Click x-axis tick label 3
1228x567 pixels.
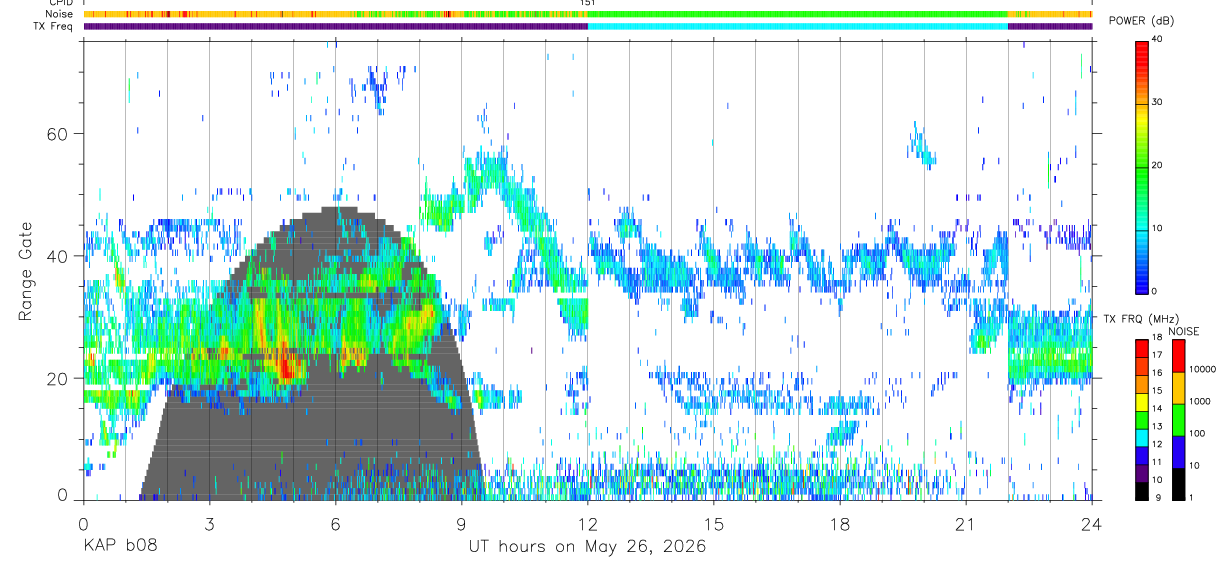click(209, 524)
